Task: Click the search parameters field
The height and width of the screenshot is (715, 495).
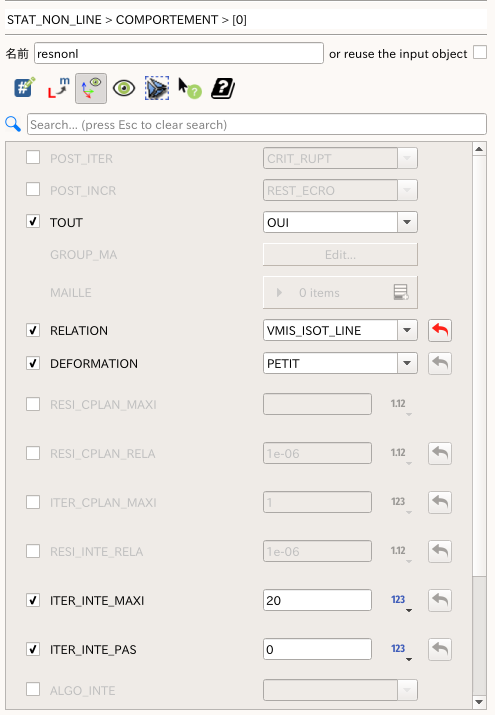Action: (x=257, y=124)
